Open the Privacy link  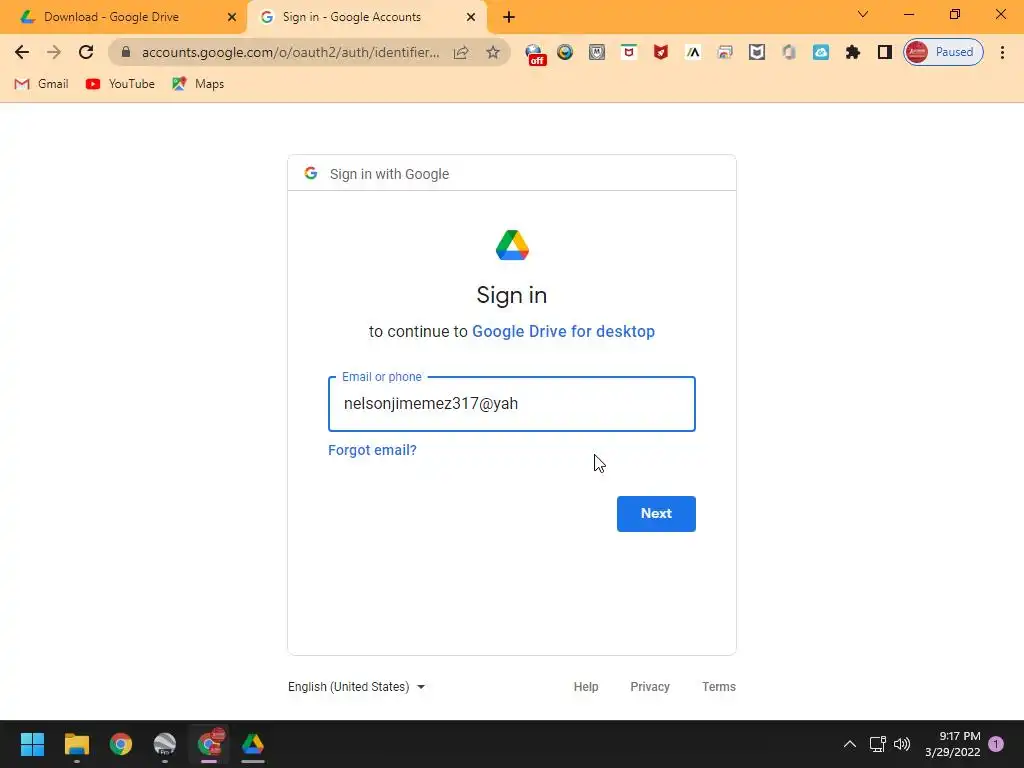pyautogui.click(x=650, y=686)
